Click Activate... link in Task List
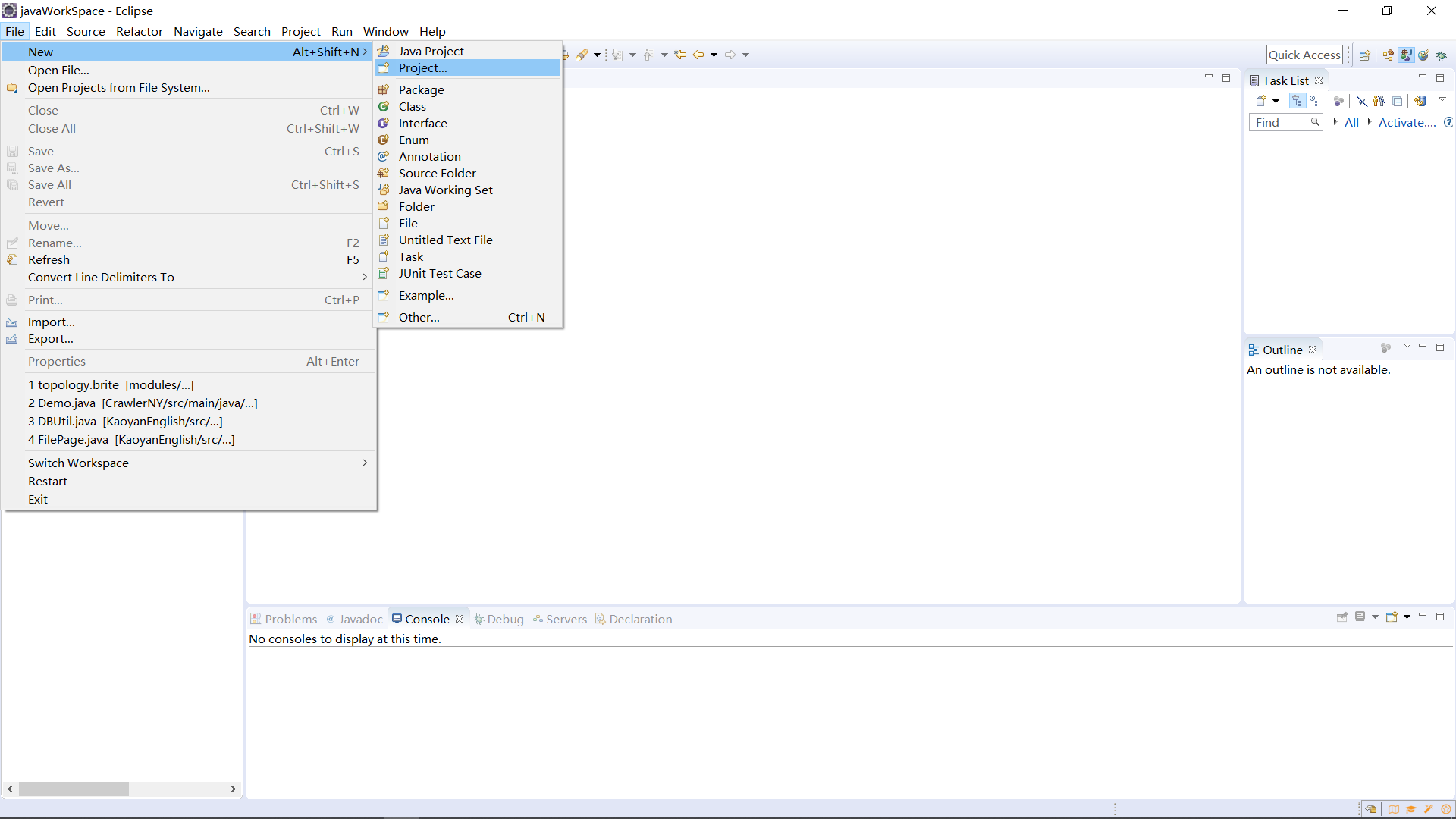This screenshot has height=819, width=1456. tap(1407, 122)
